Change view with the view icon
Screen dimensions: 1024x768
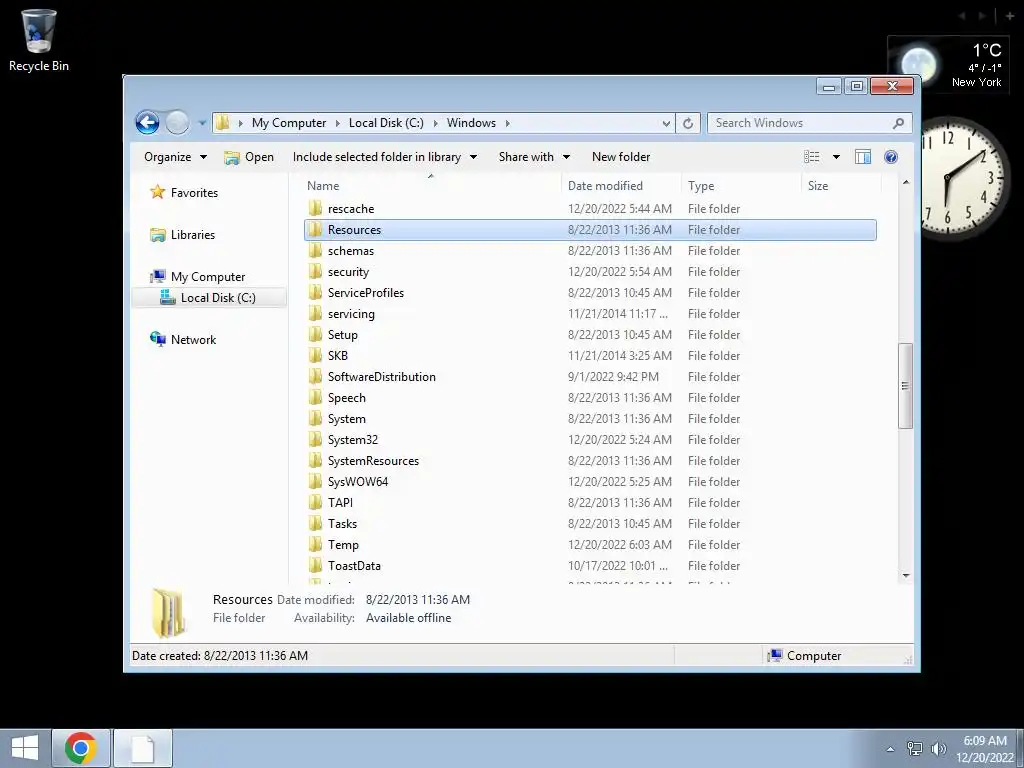[x=812, y=157]
